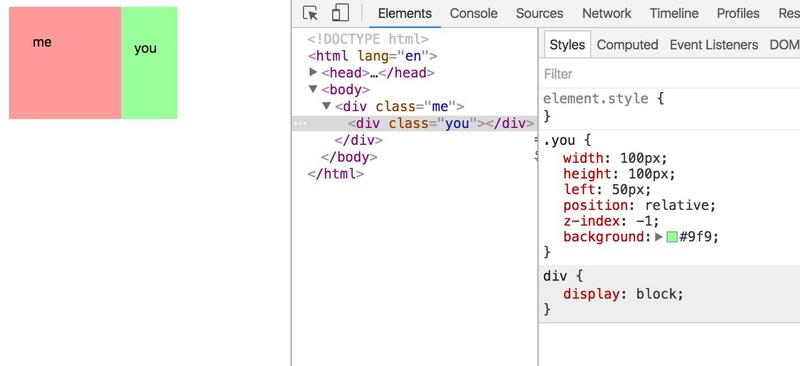
Task: Select the DOCTYPE html line
Action: pos(368,39)
